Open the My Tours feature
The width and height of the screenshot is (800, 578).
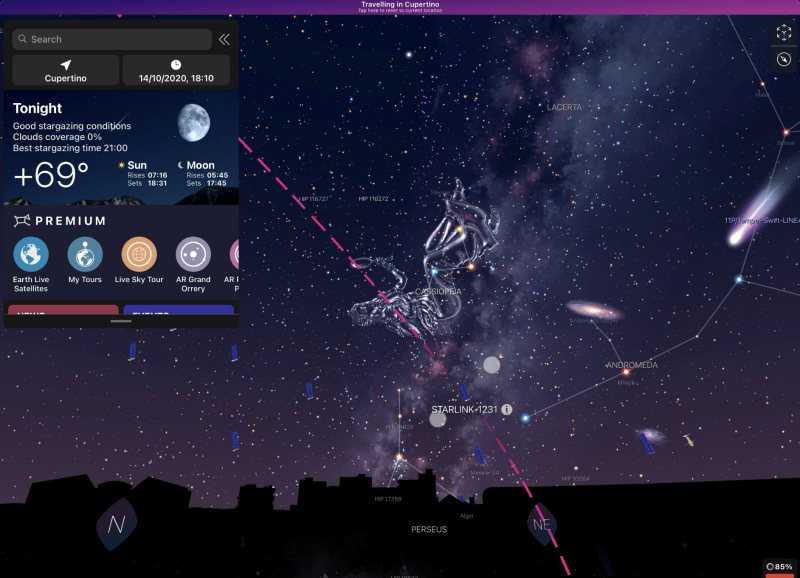(85, 260)
